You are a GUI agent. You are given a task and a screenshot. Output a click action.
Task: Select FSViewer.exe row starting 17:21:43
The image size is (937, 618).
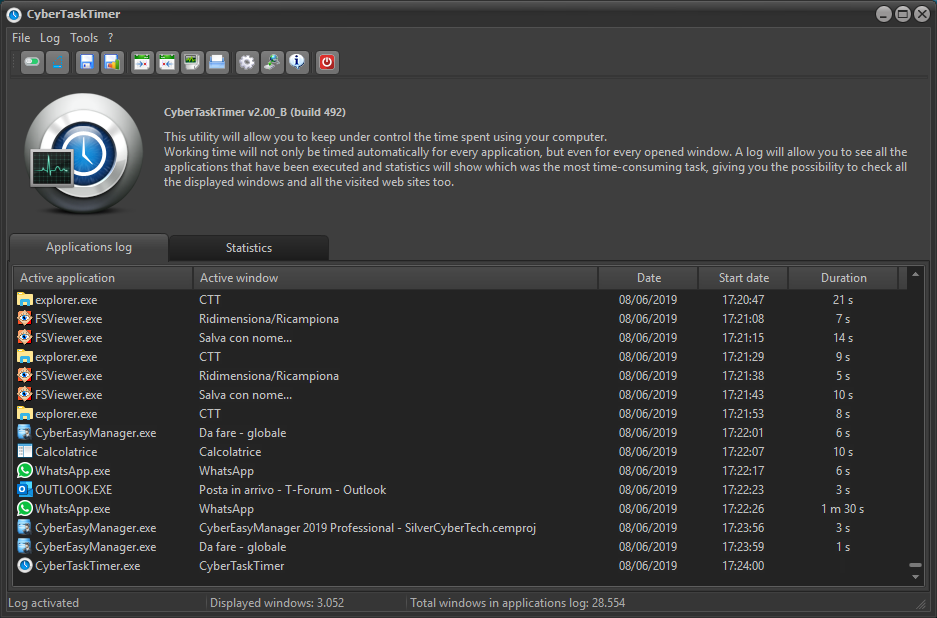tap(460, 395)
